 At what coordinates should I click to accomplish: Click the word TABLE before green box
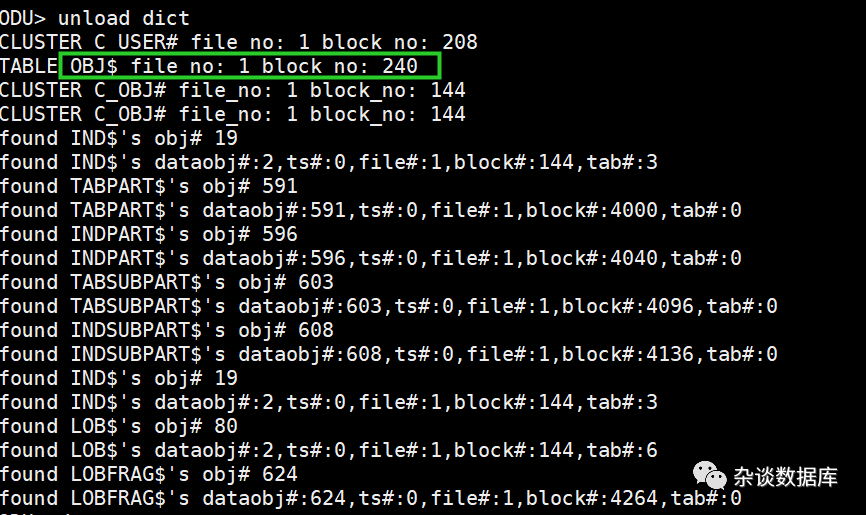29,66
